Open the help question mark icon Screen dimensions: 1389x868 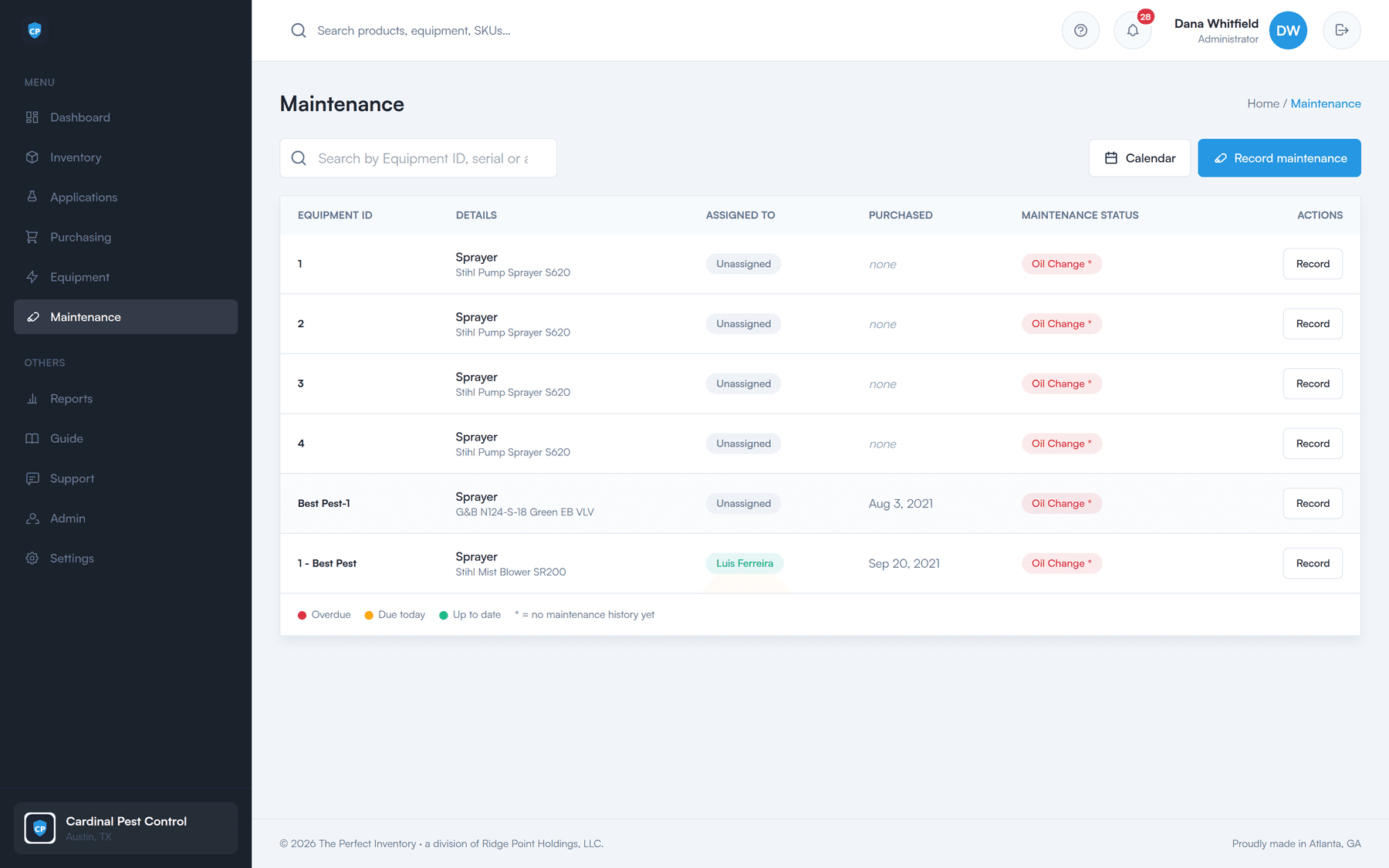coord(1080,31)
